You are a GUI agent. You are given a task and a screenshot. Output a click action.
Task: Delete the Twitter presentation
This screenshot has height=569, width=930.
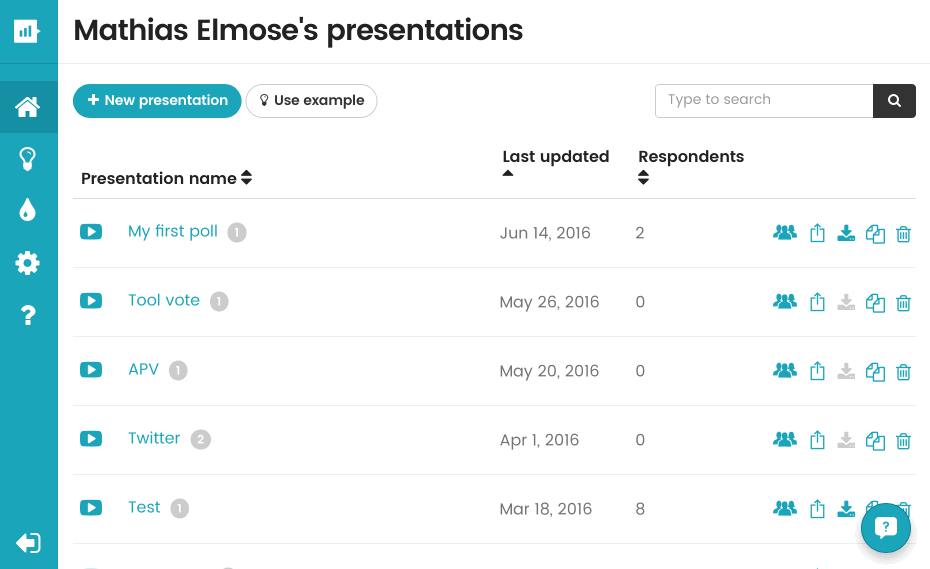pyautogui.click(x=903, y=441)
